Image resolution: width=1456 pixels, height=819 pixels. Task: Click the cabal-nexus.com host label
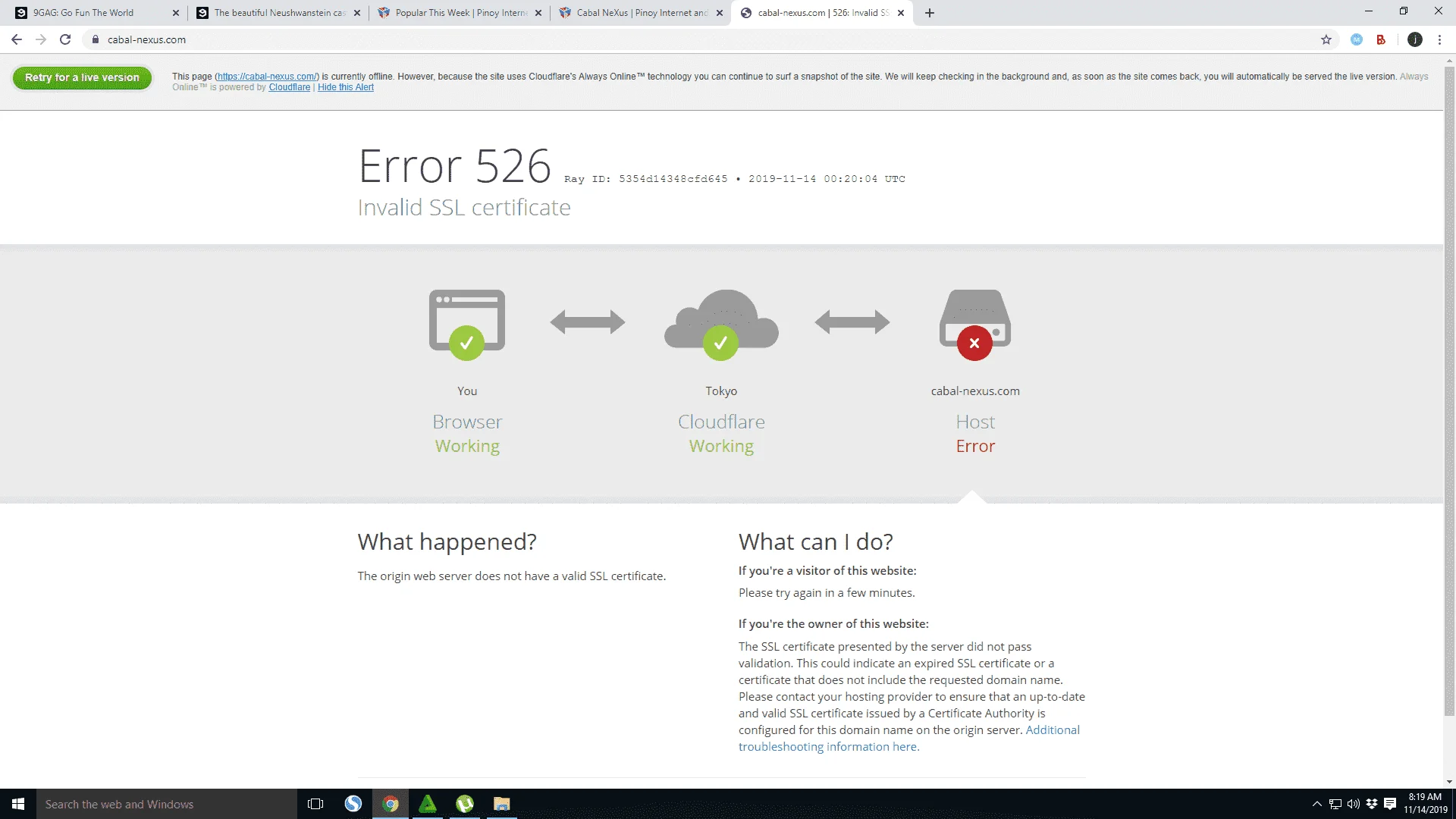click(975, 391)
